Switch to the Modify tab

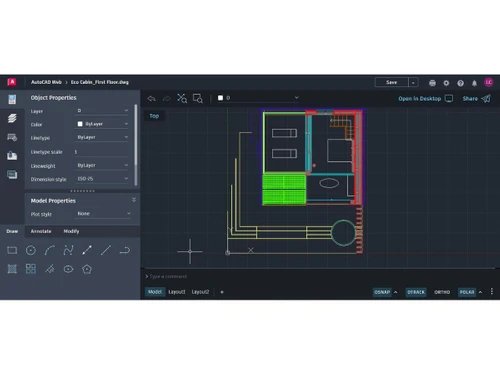(x=71, y=231)
